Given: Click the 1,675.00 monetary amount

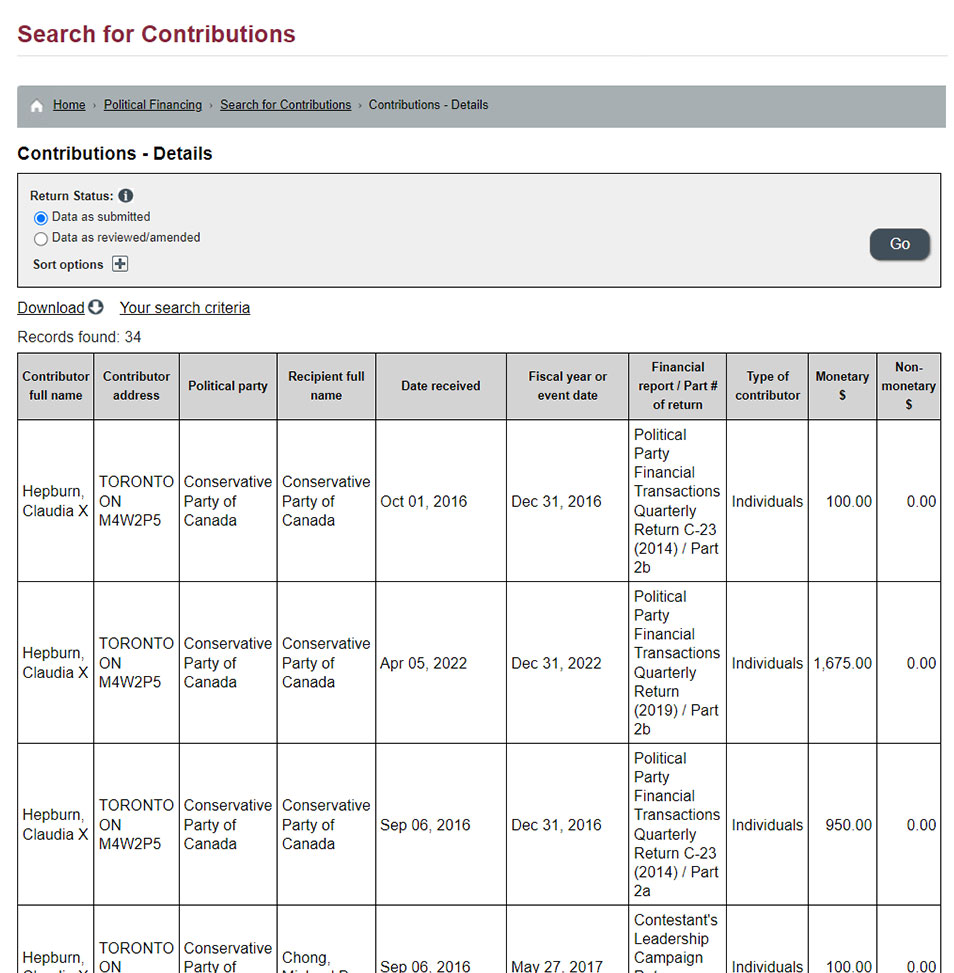Looking at the screenshot, I should (842, 663).
